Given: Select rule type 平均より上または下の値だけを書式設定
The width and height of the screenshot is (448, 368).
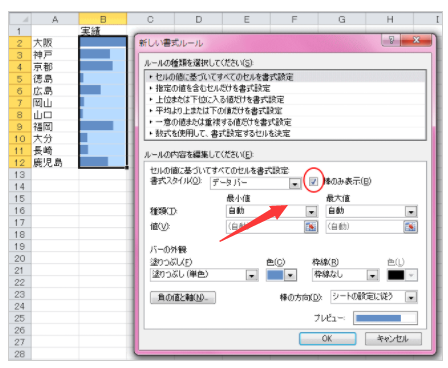Looking at the screenshot, I should [286, 111].
